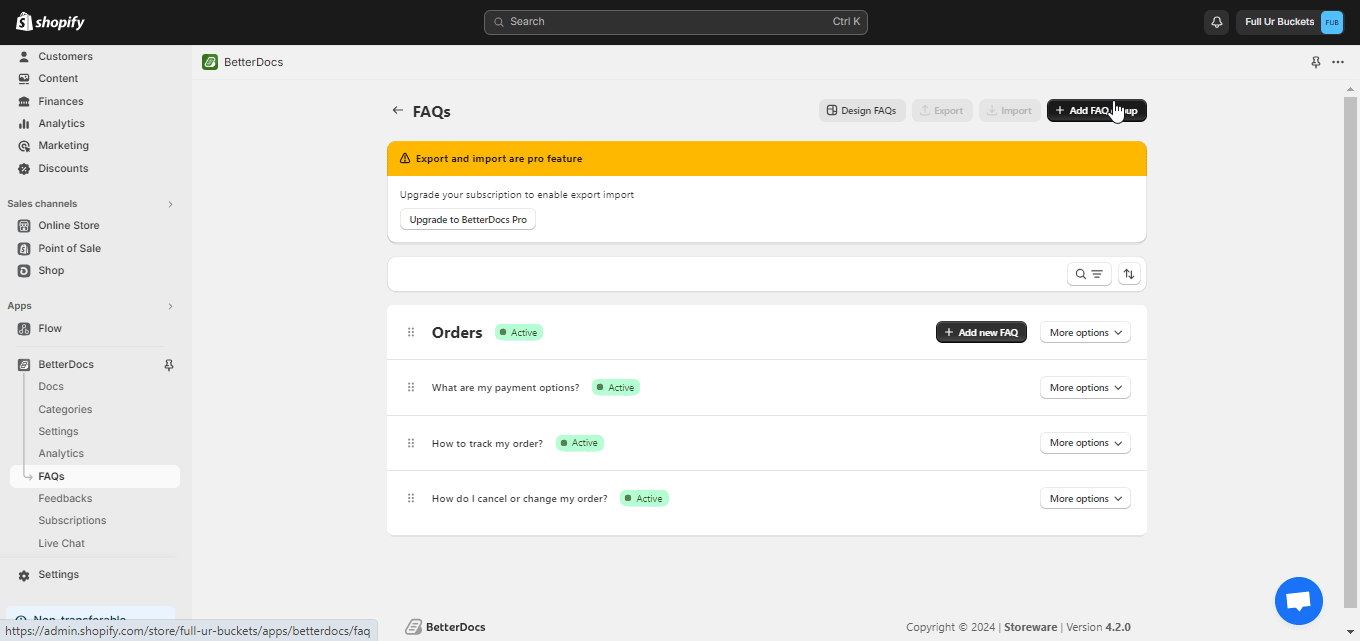
Task: Expand More options for 'How to track my order?'
Action: [1085, 442]
